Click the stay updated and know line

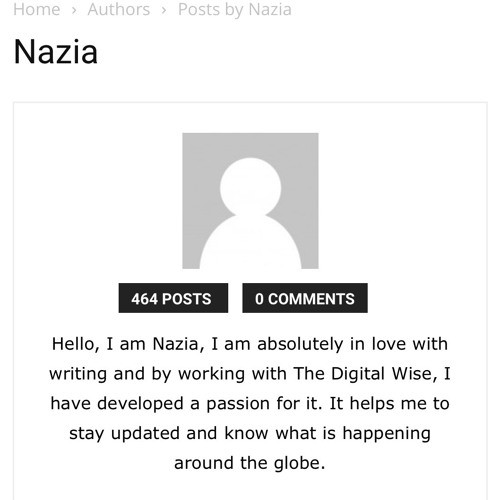click(x=250, y=434)
